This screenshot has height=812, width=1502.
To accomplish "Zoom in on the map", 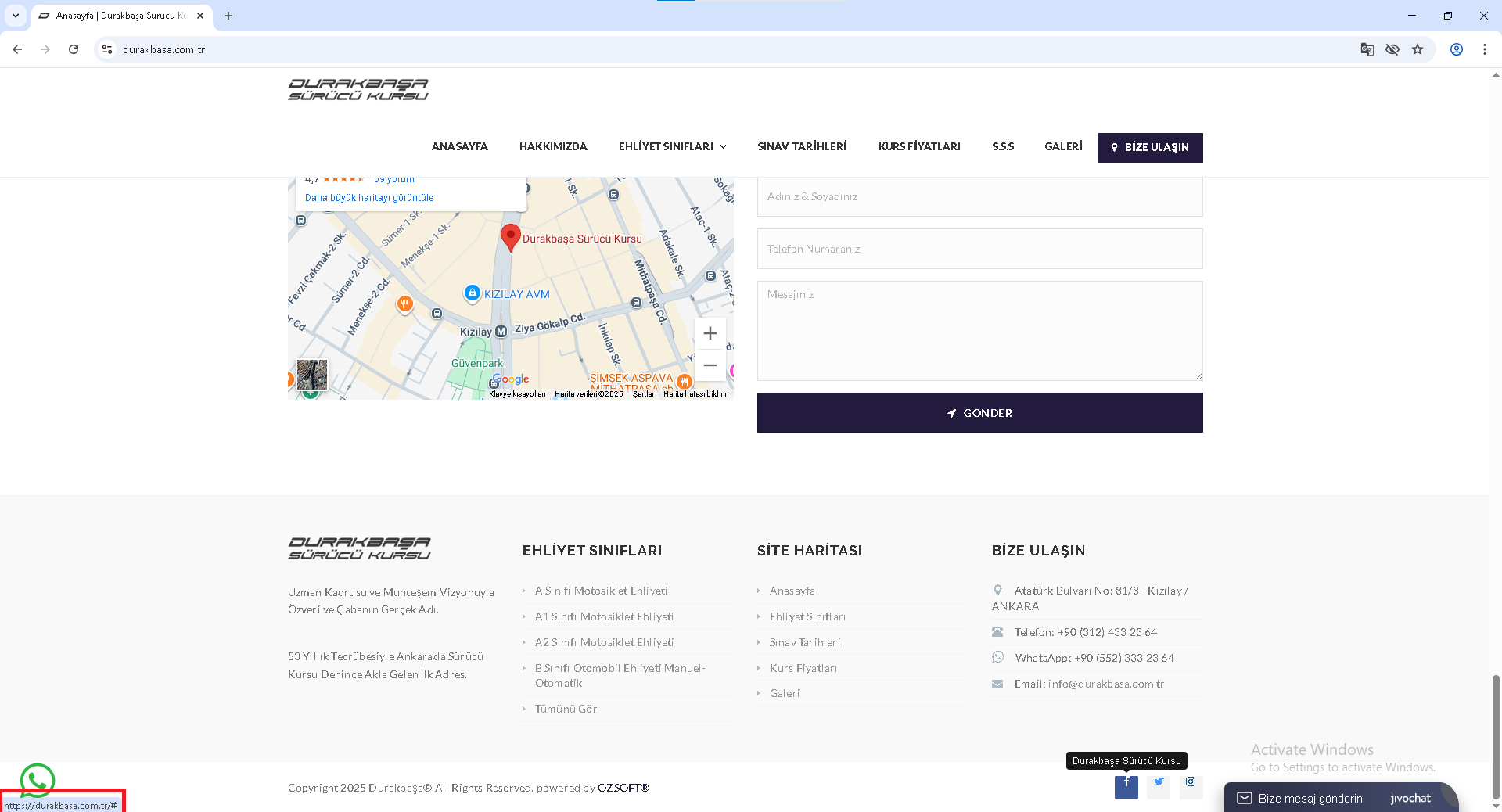I will (710, 334).
